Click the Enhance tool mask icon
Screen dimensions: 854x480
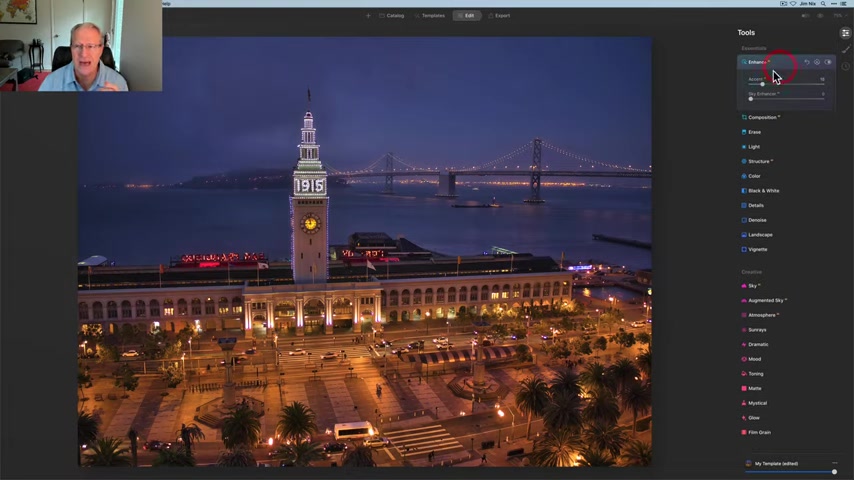[x=817, y=62]
